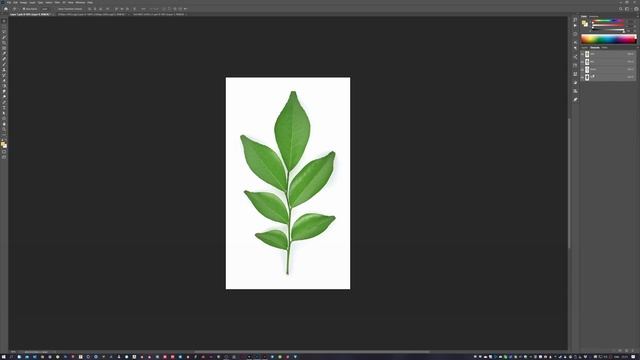Select the Hand tool
This screenshot has height=360, width=640.
point(4,123)
